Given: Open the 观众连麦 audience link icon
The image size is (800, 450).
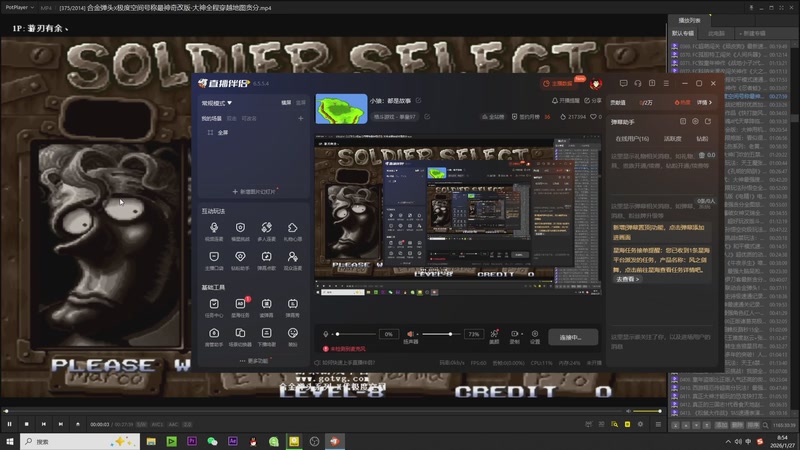Looking at the screenshot, I should pos(292,257).
